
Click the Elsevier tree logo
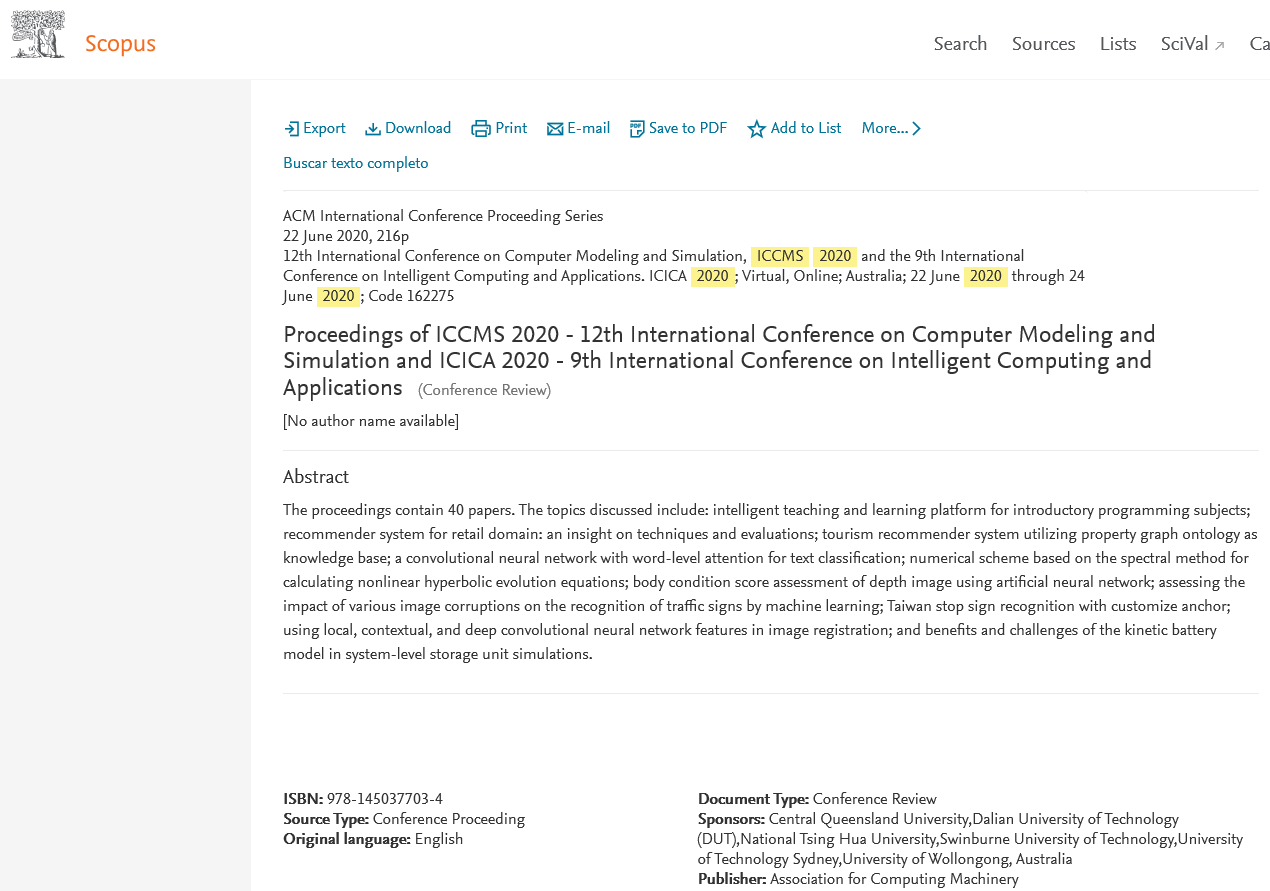click(x=38, y=34)
